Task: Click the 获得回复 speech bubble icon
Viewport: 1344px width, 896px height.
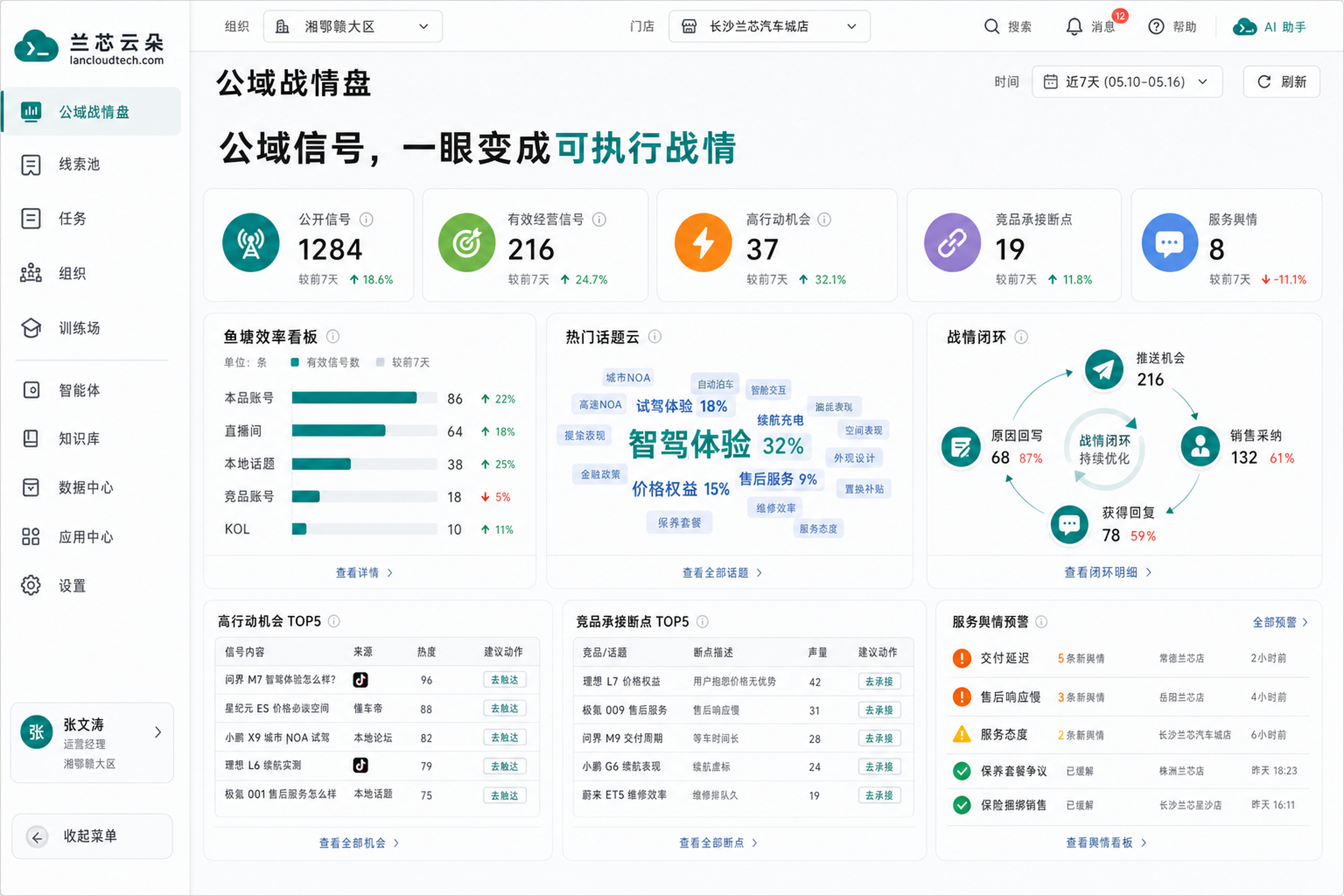Action: [x=1069, y=524]
